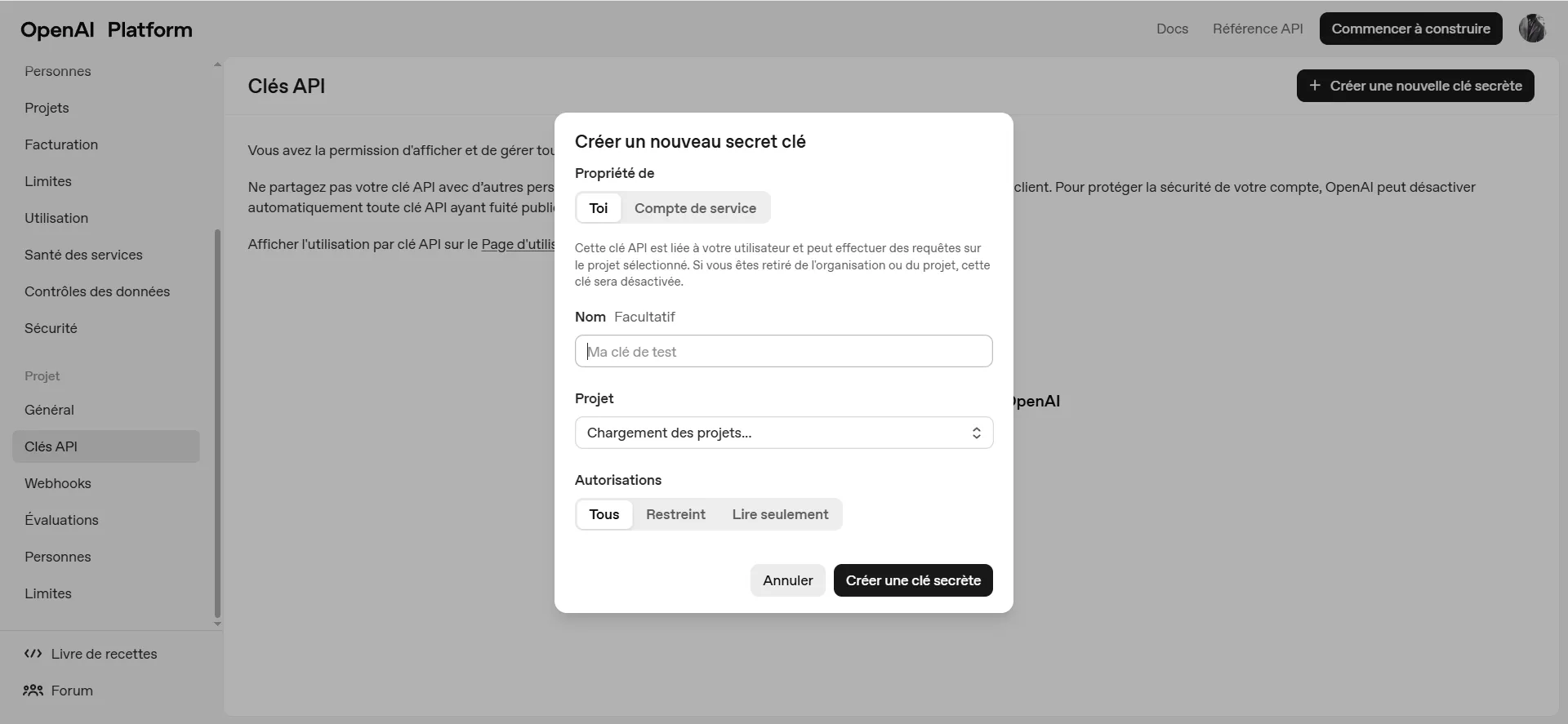This screenshot has width=1568, height=724.
Task: Click the plus icon to create a key
Action: (x=1316, y=85)
